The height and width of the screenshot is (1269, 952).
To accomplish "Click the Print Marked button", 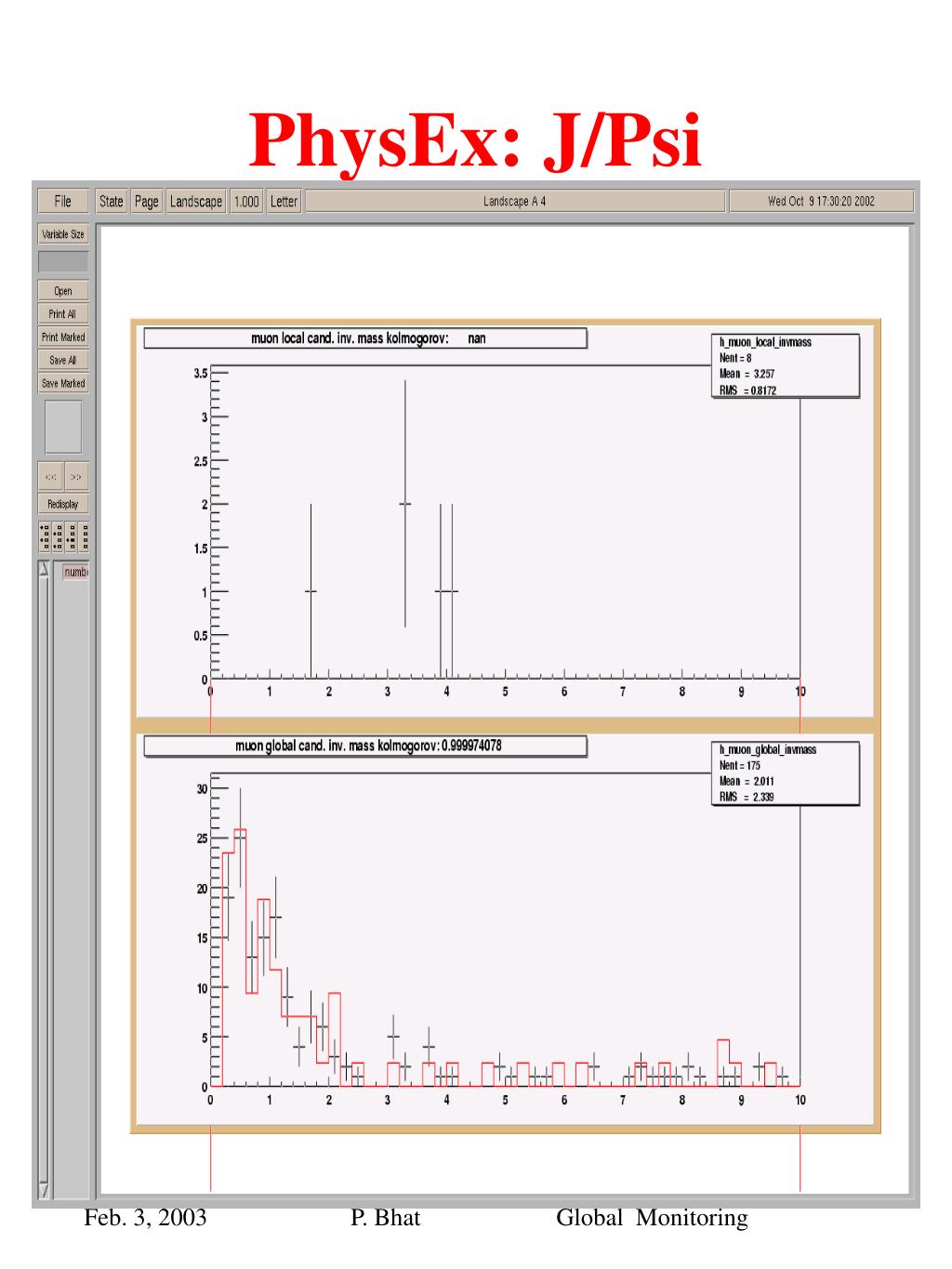I will tap(63, 337).
